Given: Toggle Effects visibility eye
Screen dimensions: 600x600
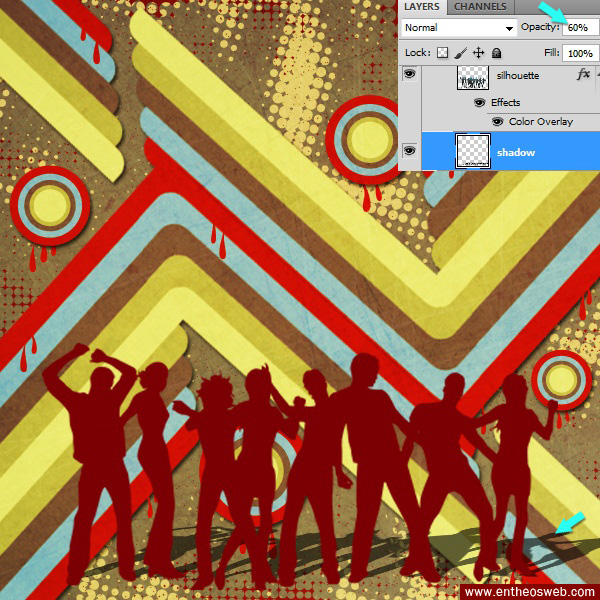Looking at the screenshot, I should (x=479, y=103).
